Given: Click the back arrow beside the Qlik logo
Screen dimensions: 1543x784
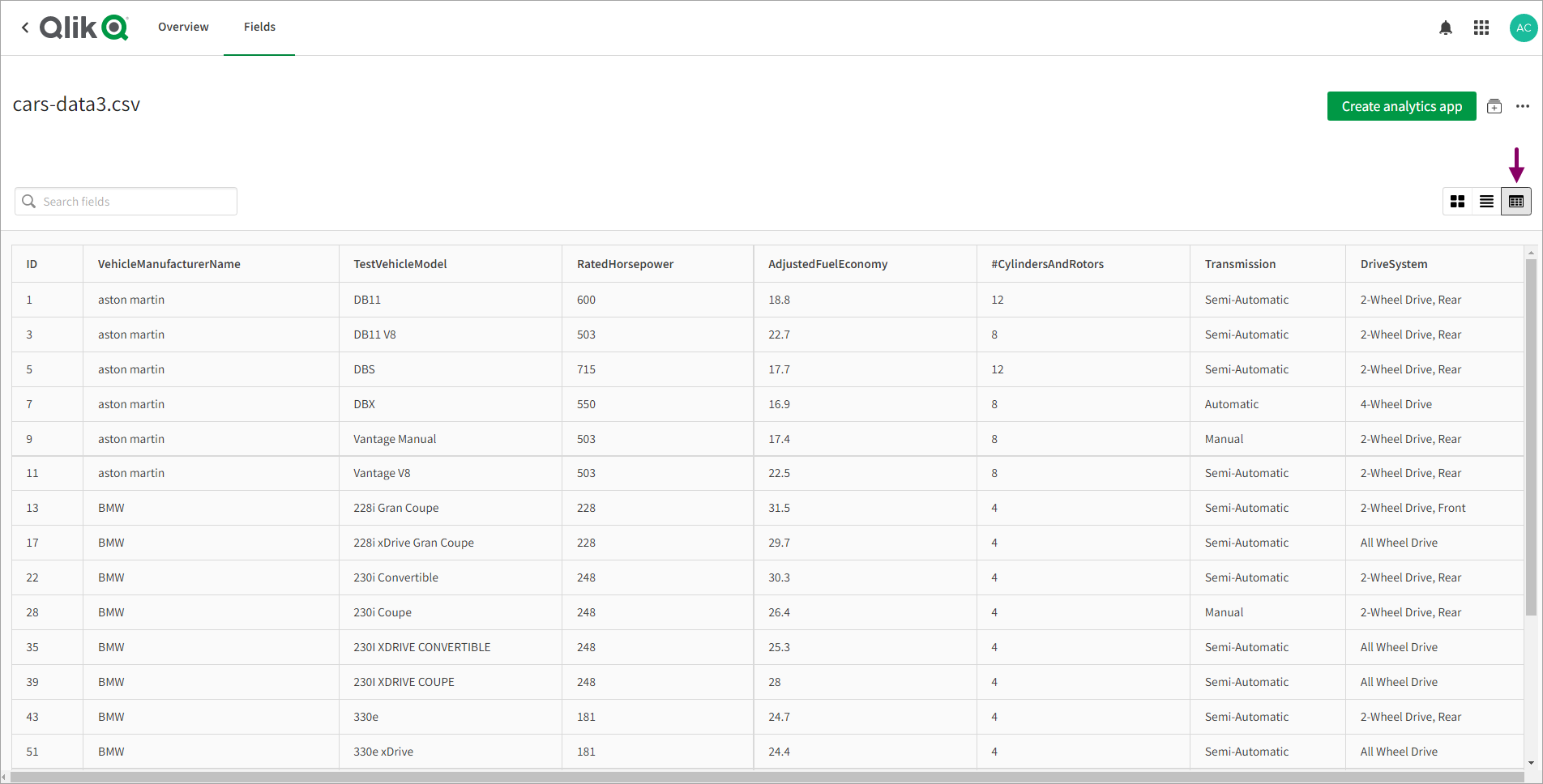Looking at the screenshot, I should pos(25,28).
